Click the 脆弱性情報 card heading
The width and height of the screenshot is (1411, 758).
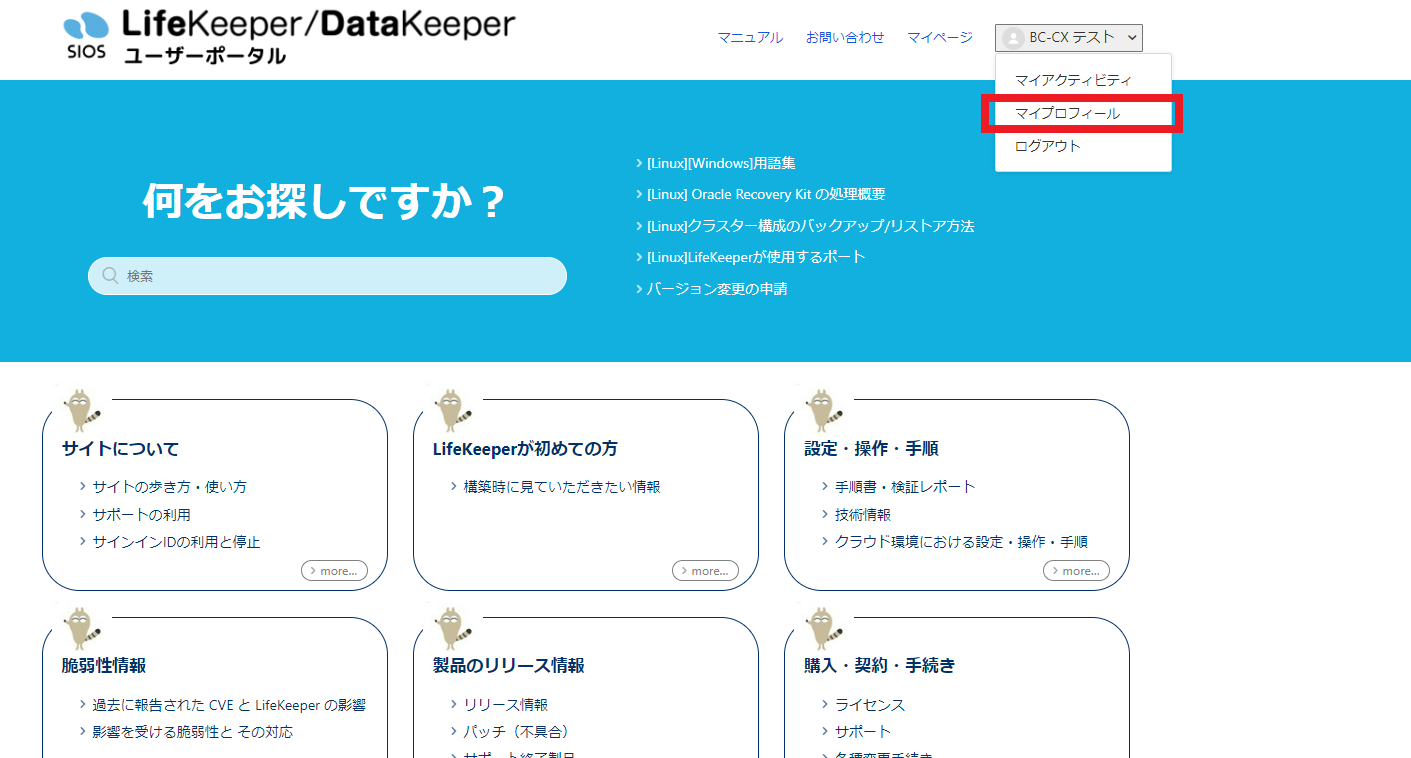[104, 666]
